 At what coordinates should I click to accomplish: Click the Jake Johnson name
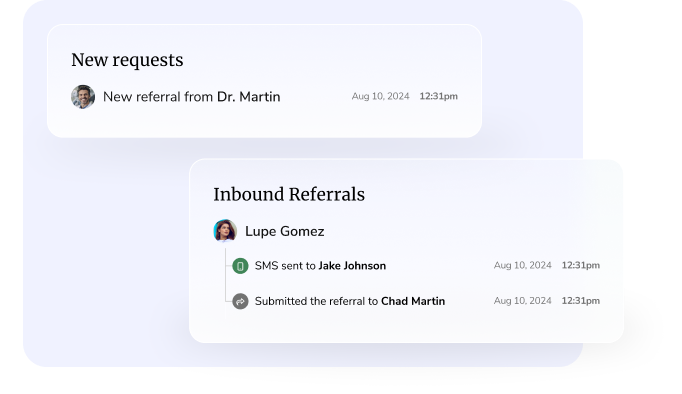pos(352,266)
